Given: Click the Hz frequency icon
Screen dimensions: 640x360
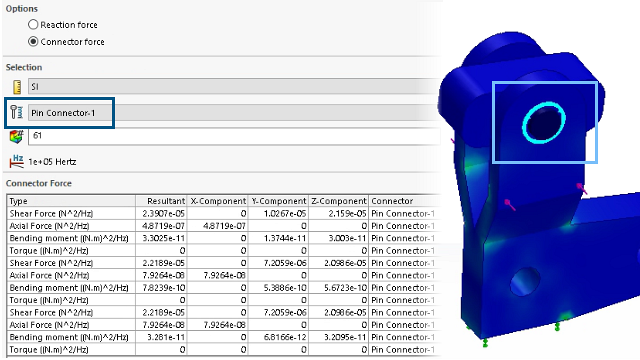Looking at the screenshot, I should [x=16, y=161].
